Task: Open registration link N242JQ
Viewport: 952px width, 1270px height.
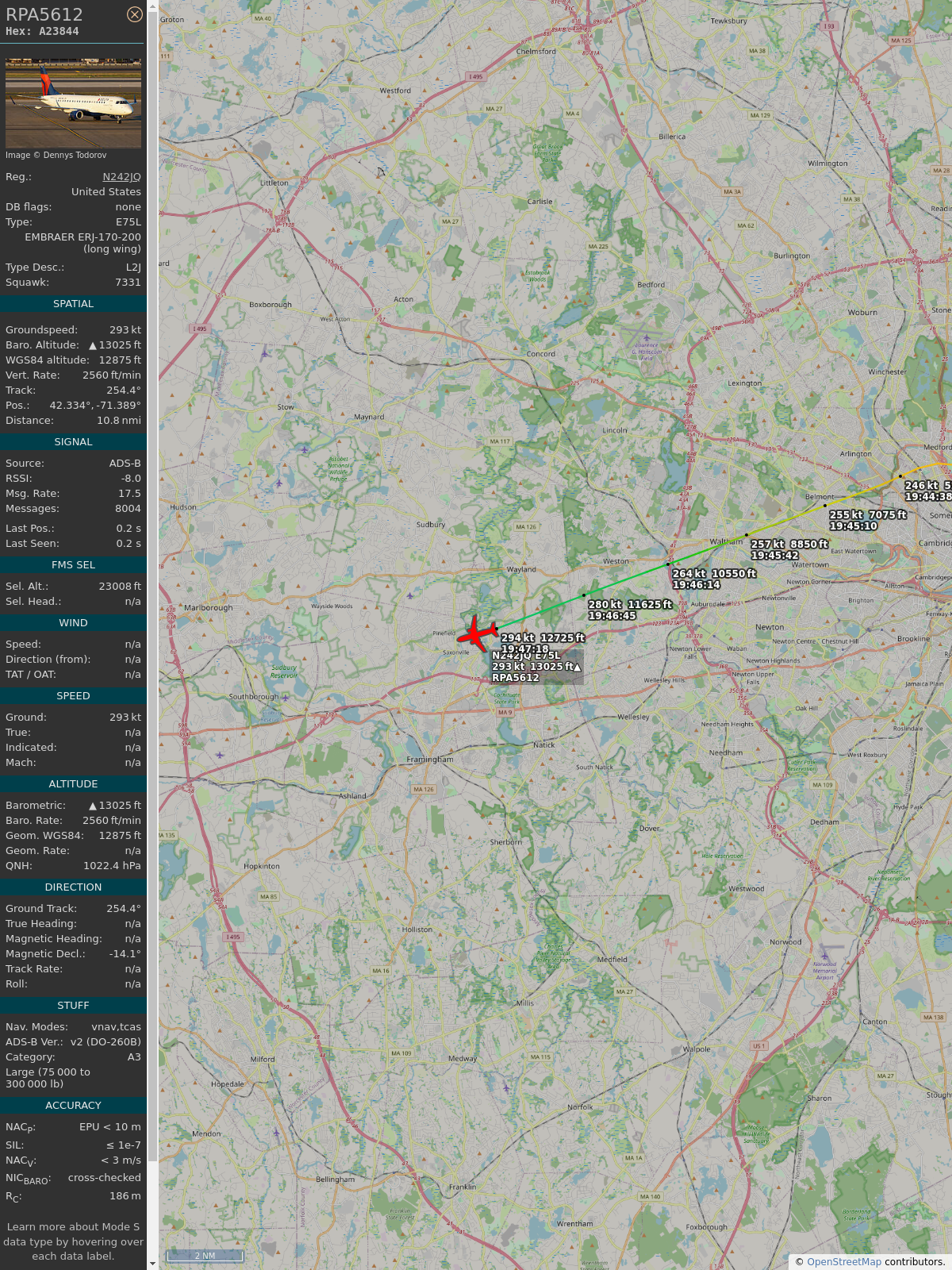Action: click(121, 177)
